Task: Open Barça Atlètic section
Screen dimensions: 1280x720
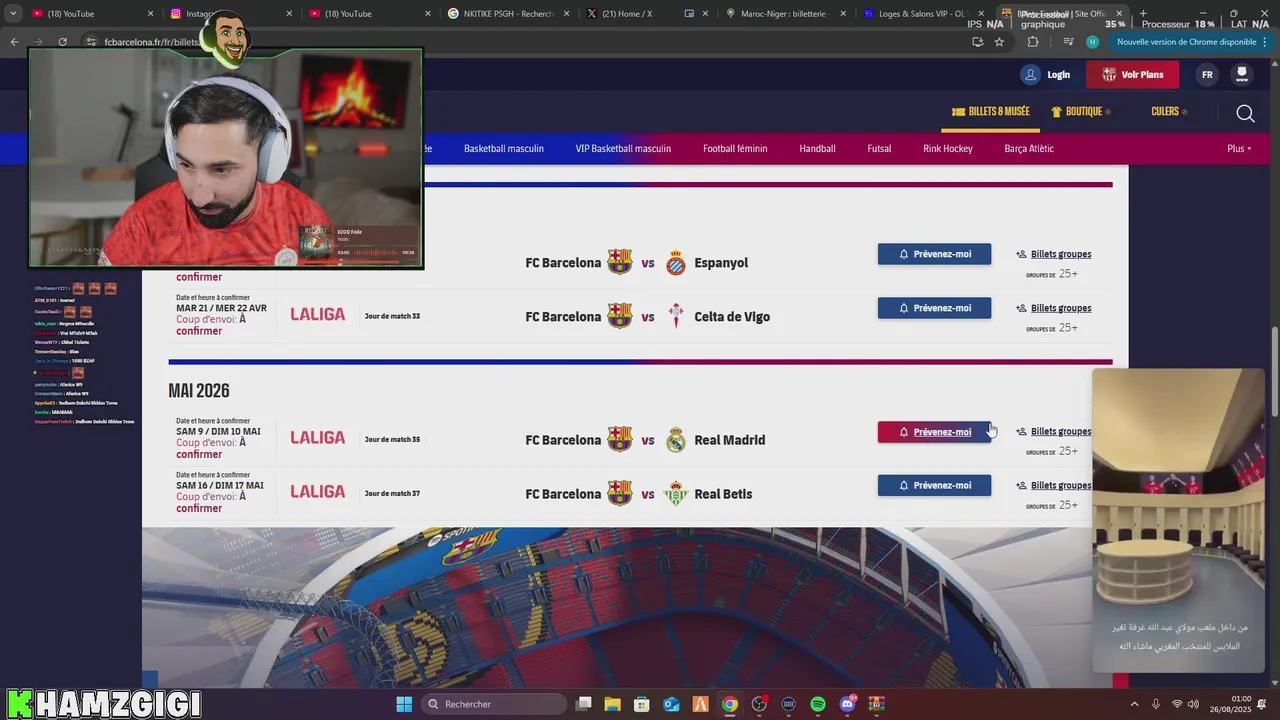Action: pyautogui.click(x=1029, y=148)
